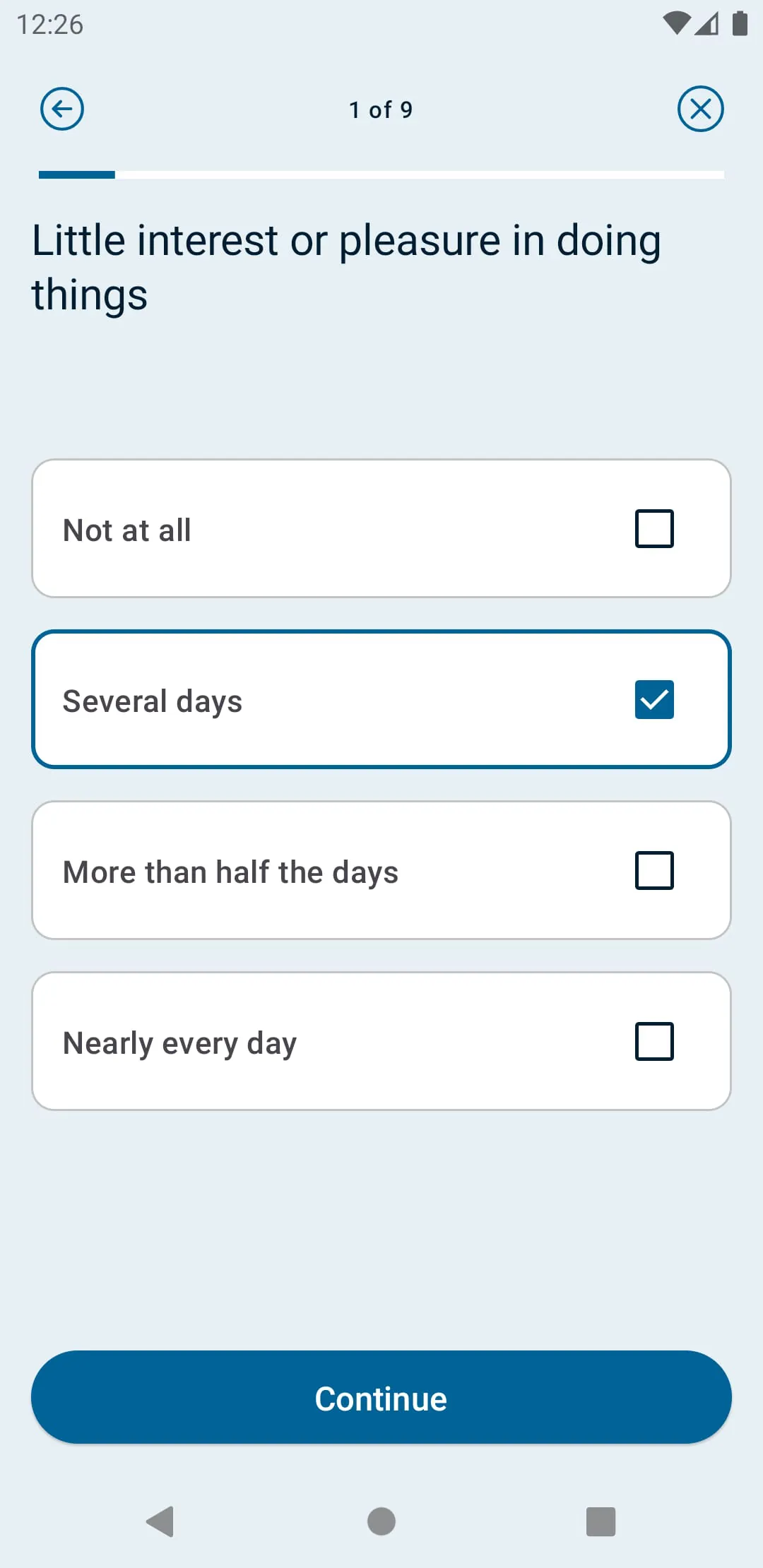Close the questionnaire with the X icon
Viewport: 763px width, 1568px height.
point(701,109)
